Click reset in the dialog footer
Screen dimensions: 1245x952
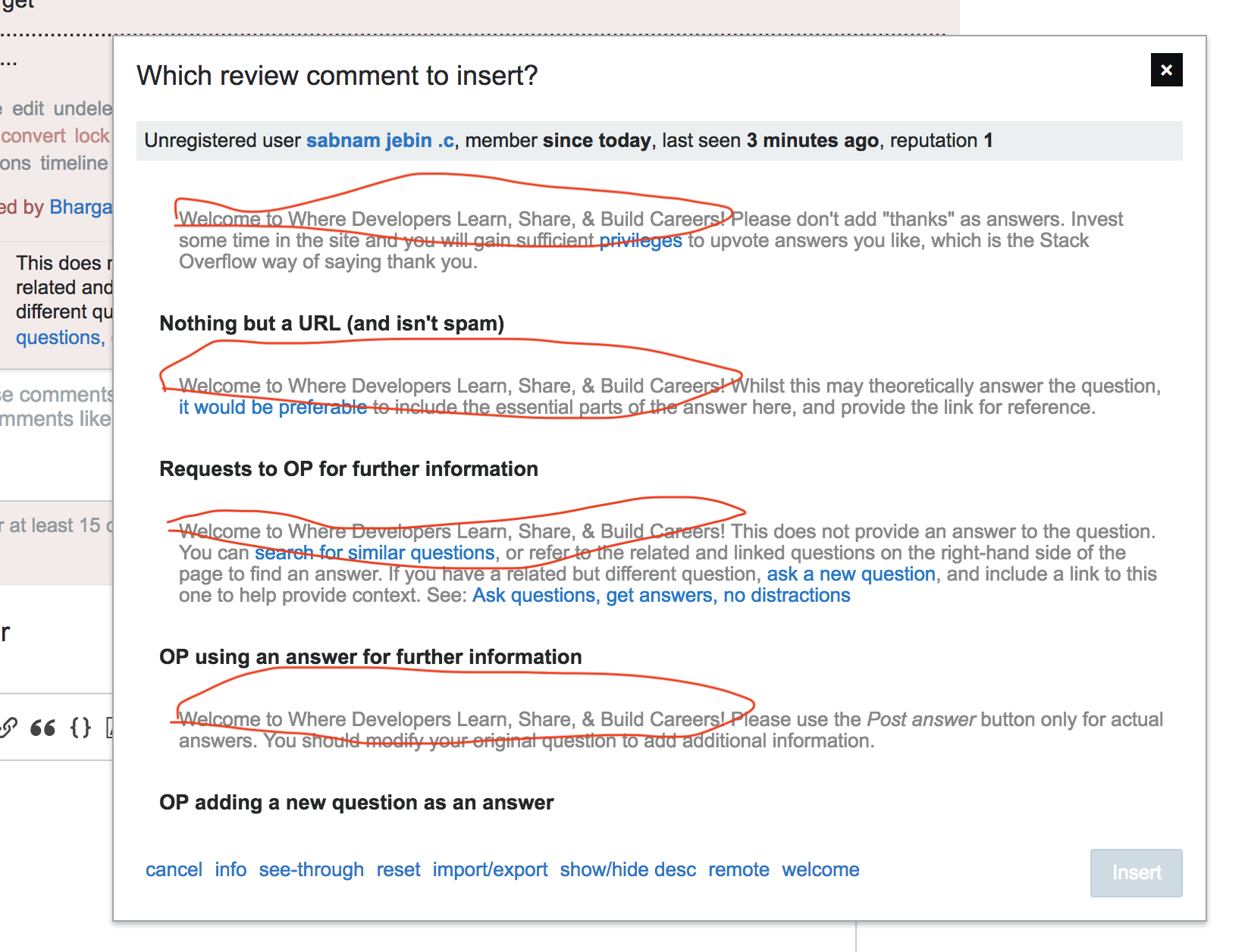(x=398, y=869)
